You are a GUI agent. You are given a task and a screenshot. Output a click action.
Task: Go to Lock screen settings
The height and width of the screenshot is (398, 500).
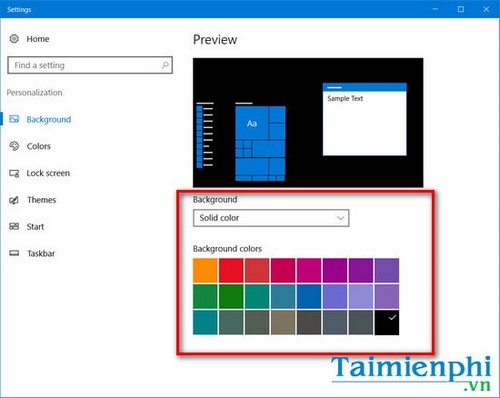point(48,173)
